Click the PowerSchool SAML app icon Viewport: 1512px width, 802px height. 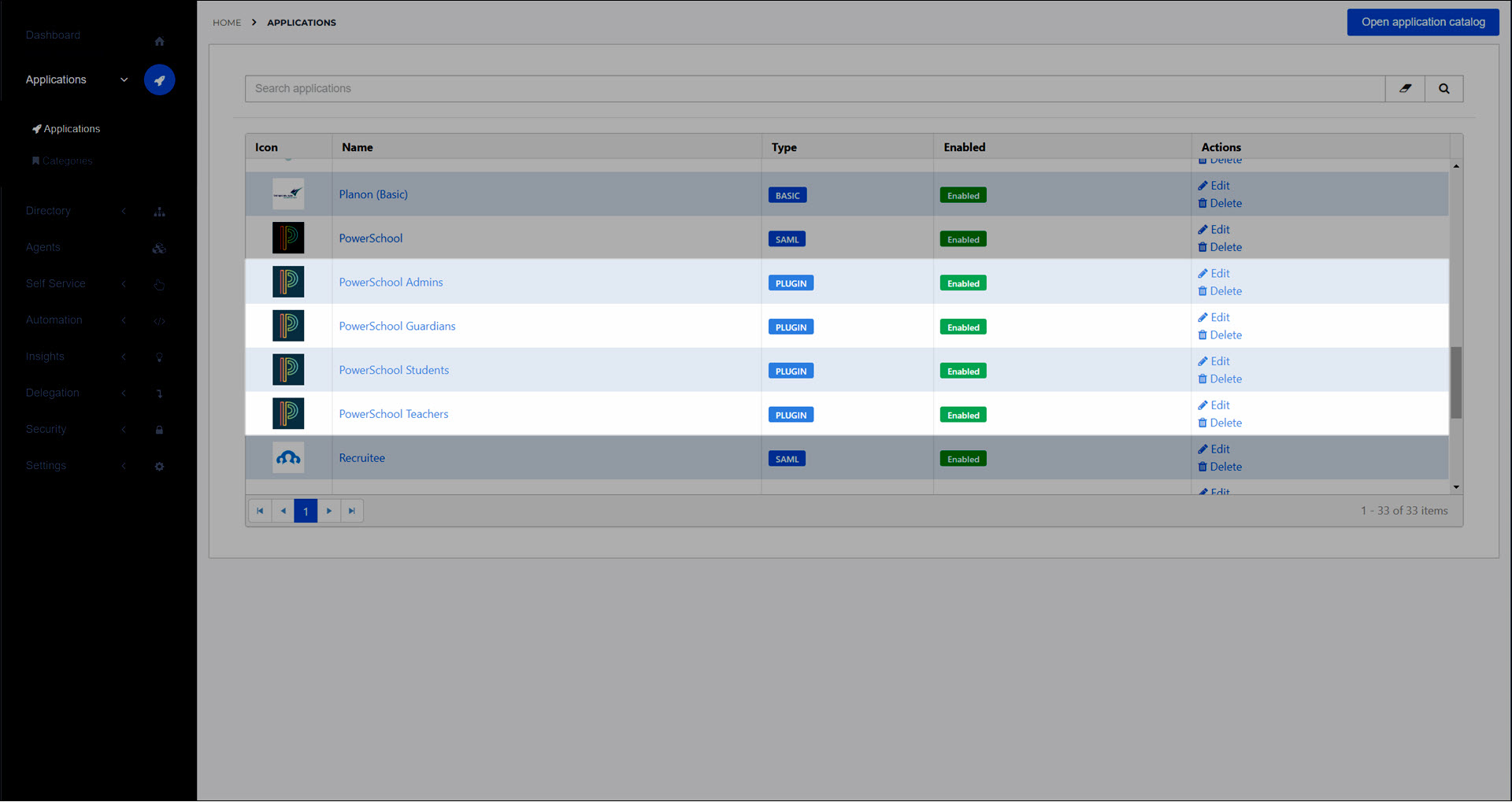(288, 238)
